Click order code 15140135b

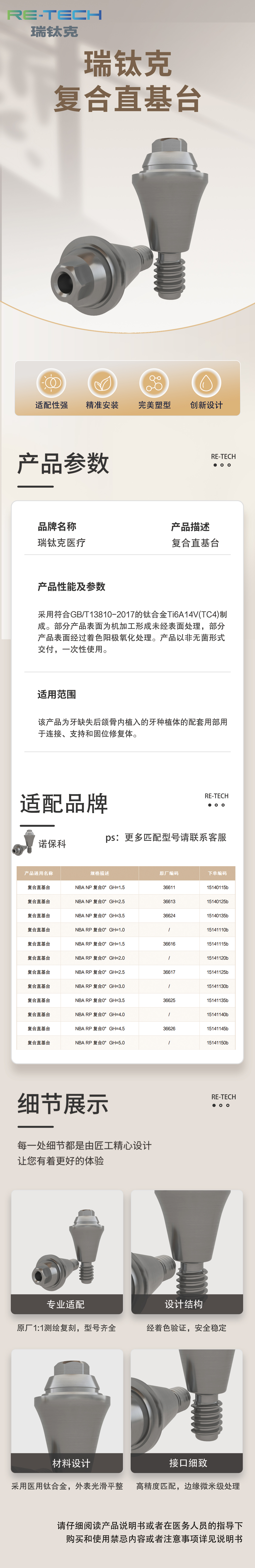217,915
